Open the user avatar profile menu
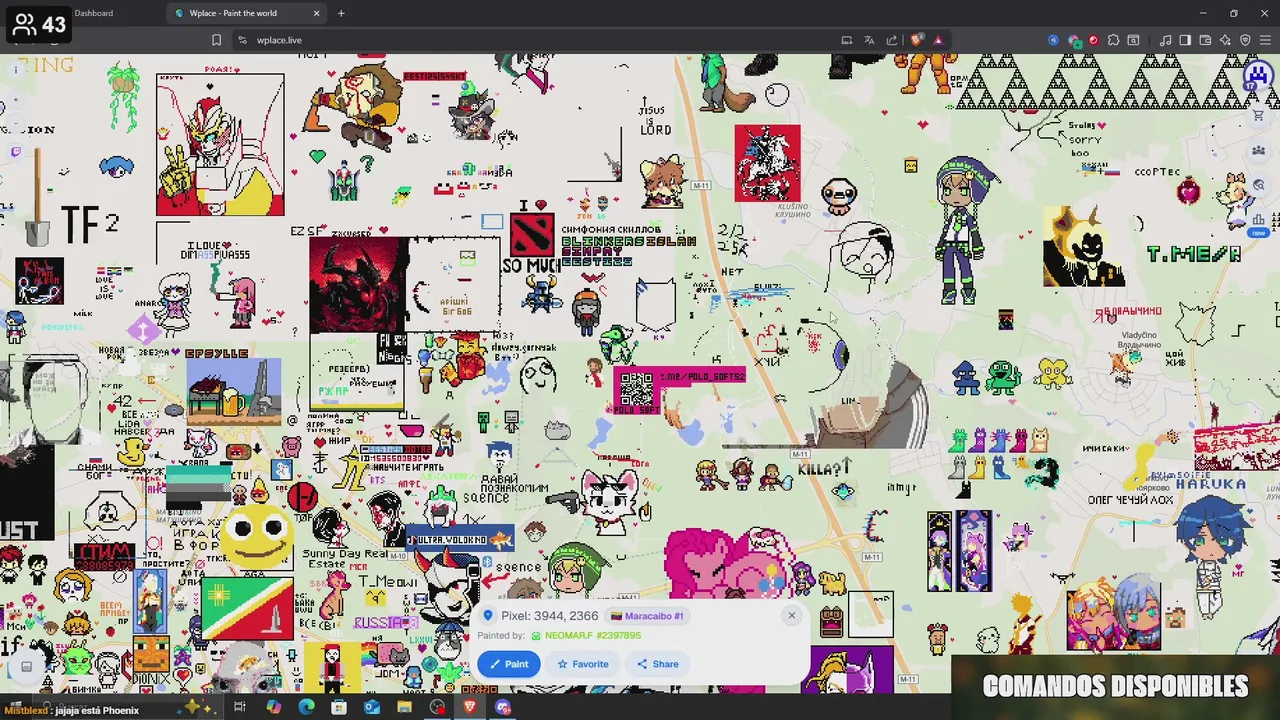The image size is (1280, 720). (x=1257, y=77)
